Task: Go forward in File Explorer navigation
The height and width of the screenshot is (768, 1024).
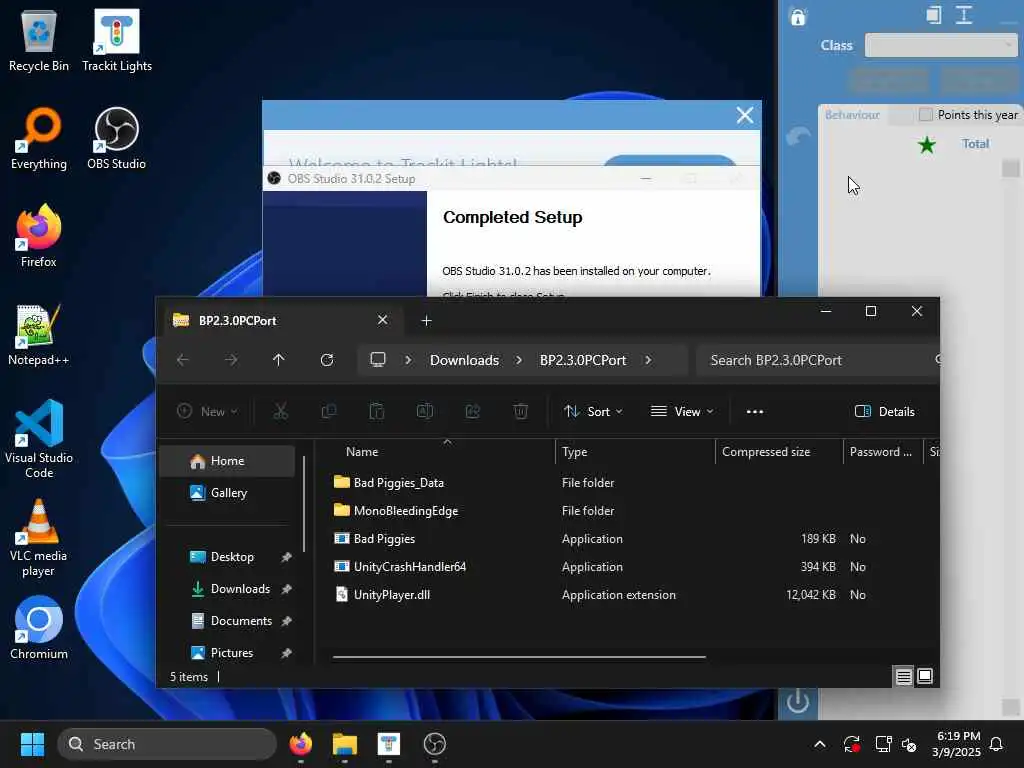Action: [x=231, y=360]
